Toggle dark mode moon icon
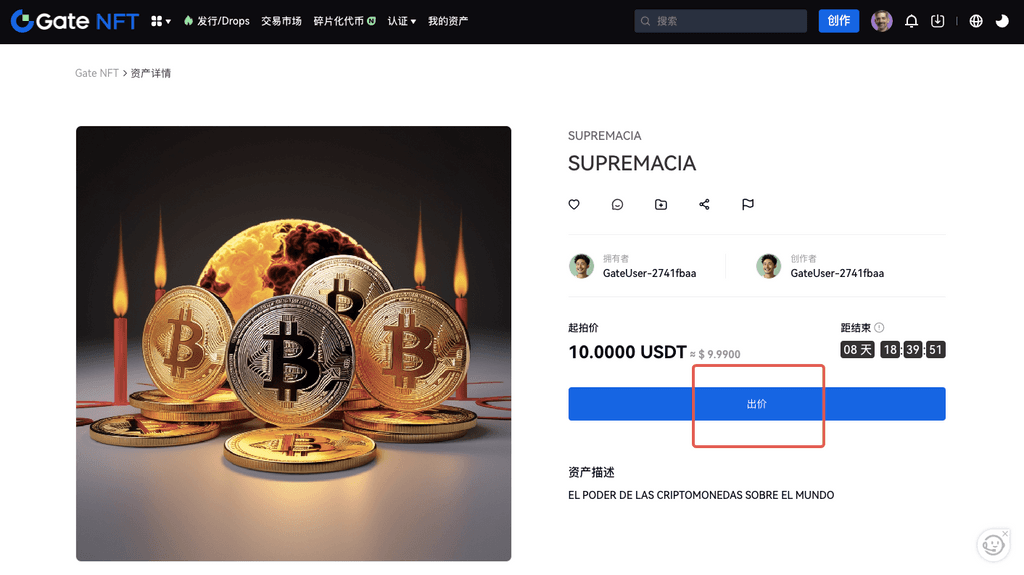Viewport: 1024px width, 575px height. 1002,21
